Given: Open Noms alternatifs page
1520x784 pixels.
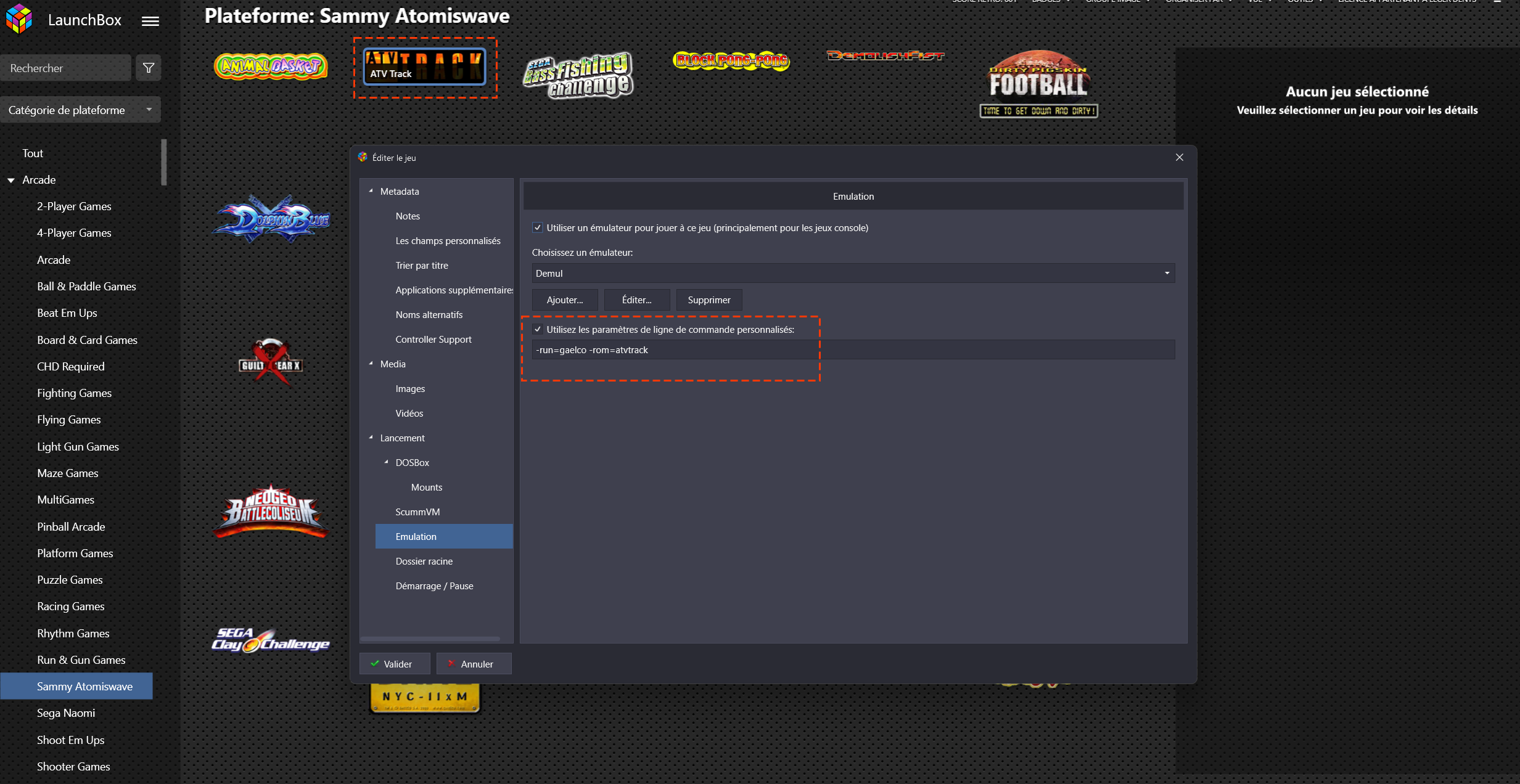Looking at the screenshot, I should [x=429, y=314].
